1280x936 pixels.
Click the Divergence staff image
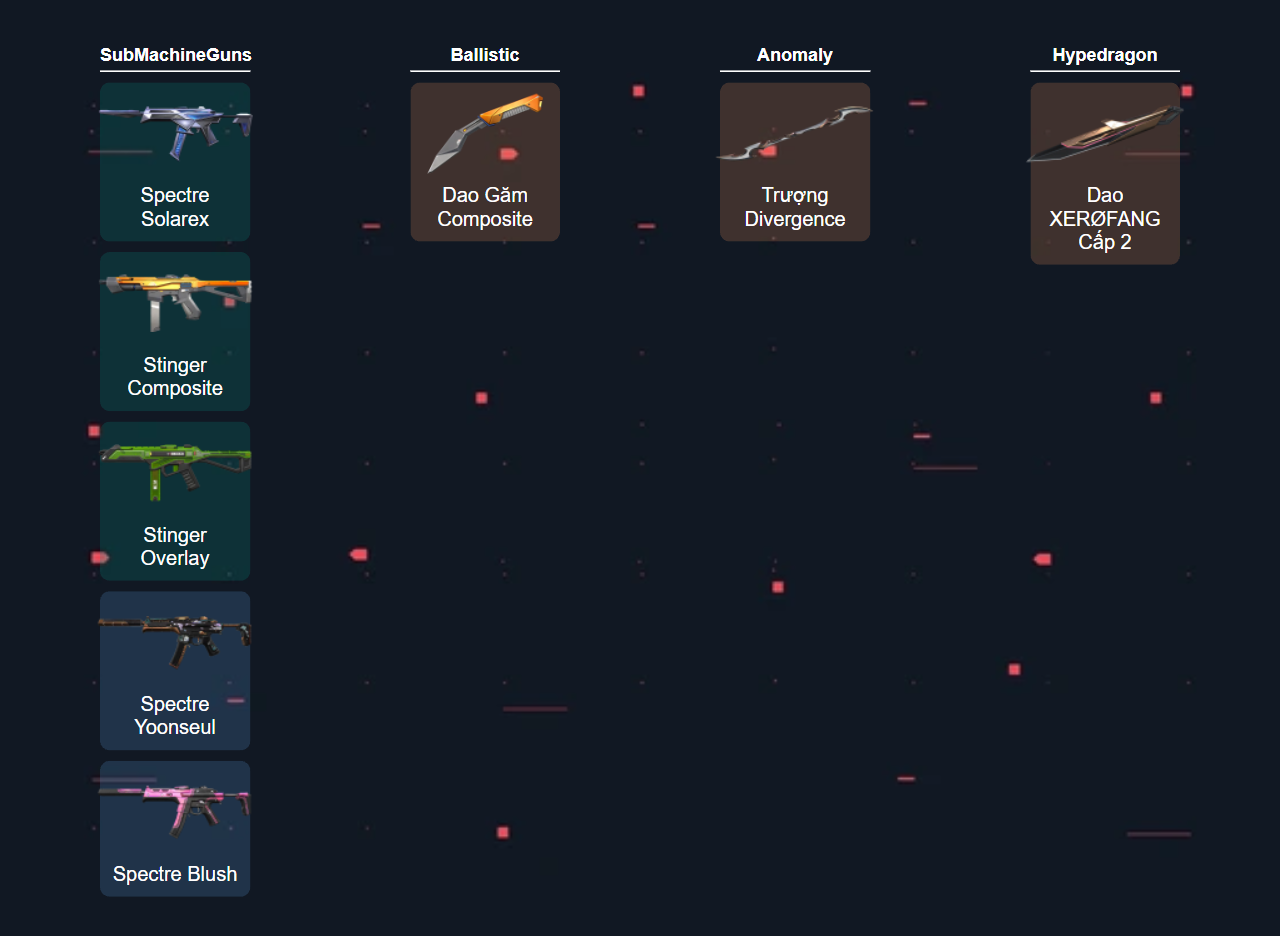[x=795, y=135]
